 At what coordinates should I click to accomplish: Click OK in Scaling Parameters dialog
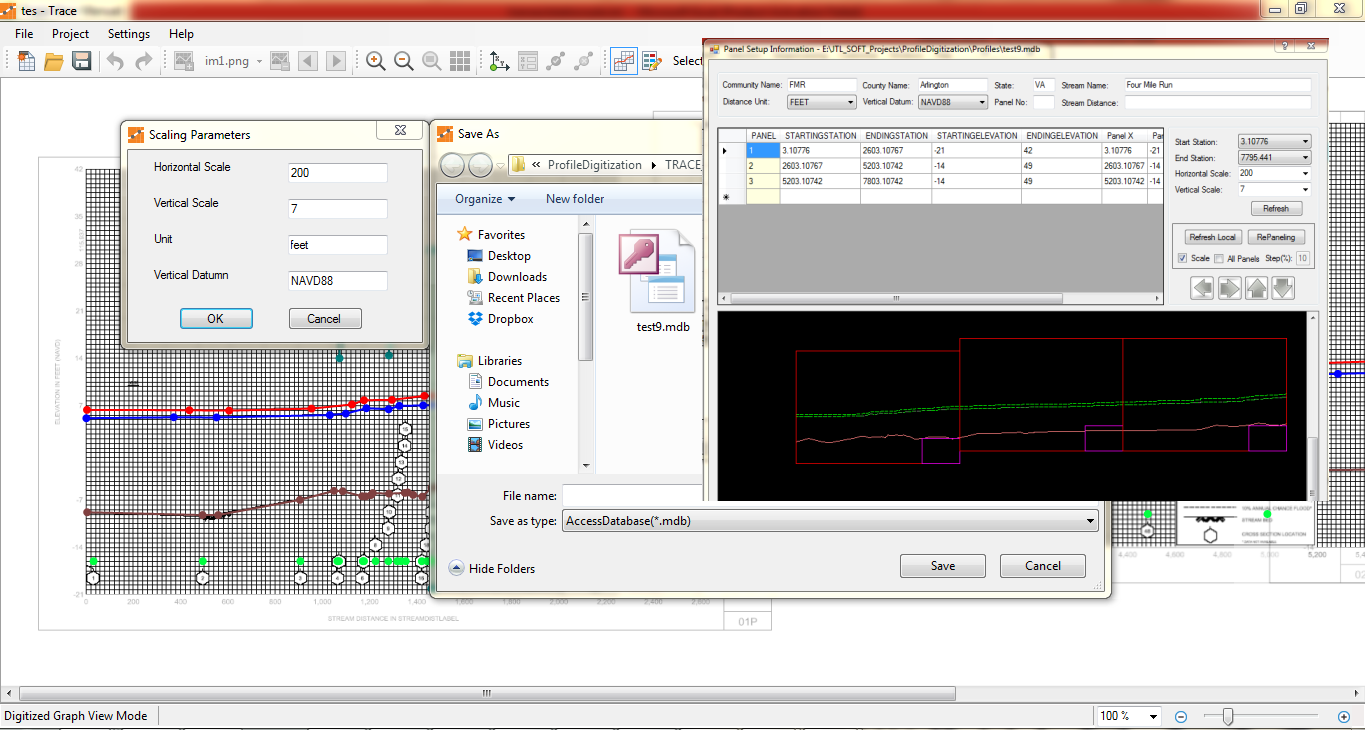216,319
